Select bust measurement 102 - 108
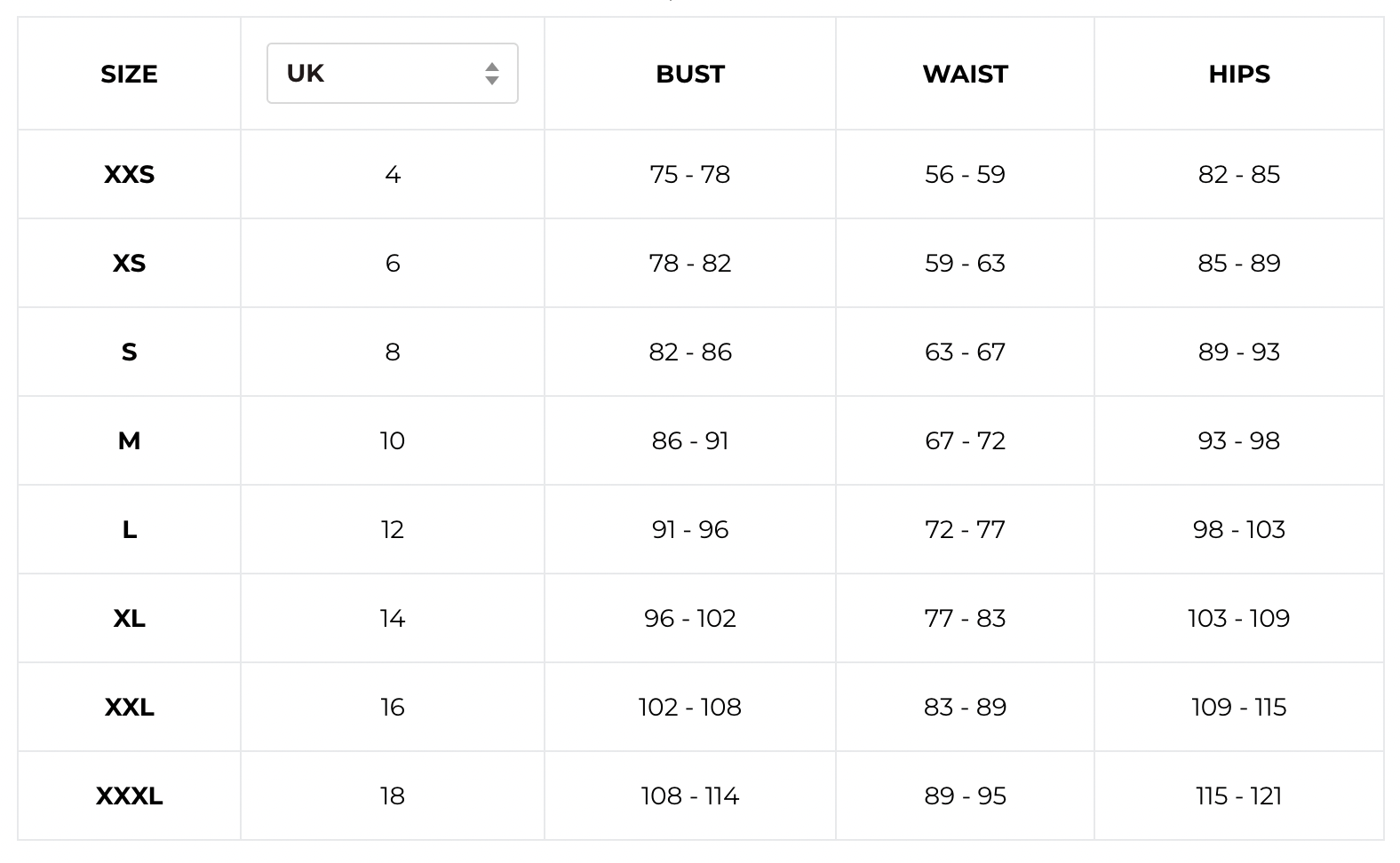This screenshot has height=863, width=1400. (690, 708)
